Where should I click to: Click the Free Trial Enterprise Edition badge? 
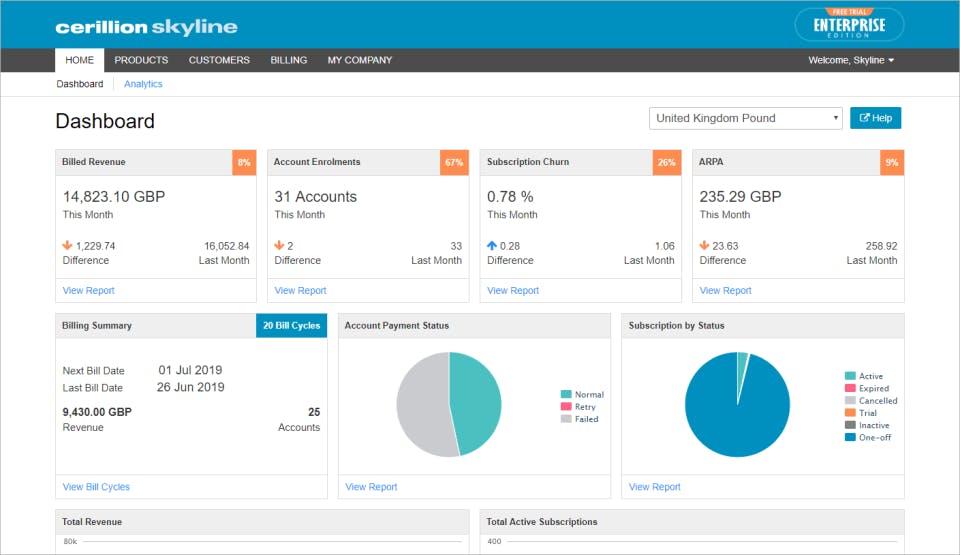coord(849,25)
